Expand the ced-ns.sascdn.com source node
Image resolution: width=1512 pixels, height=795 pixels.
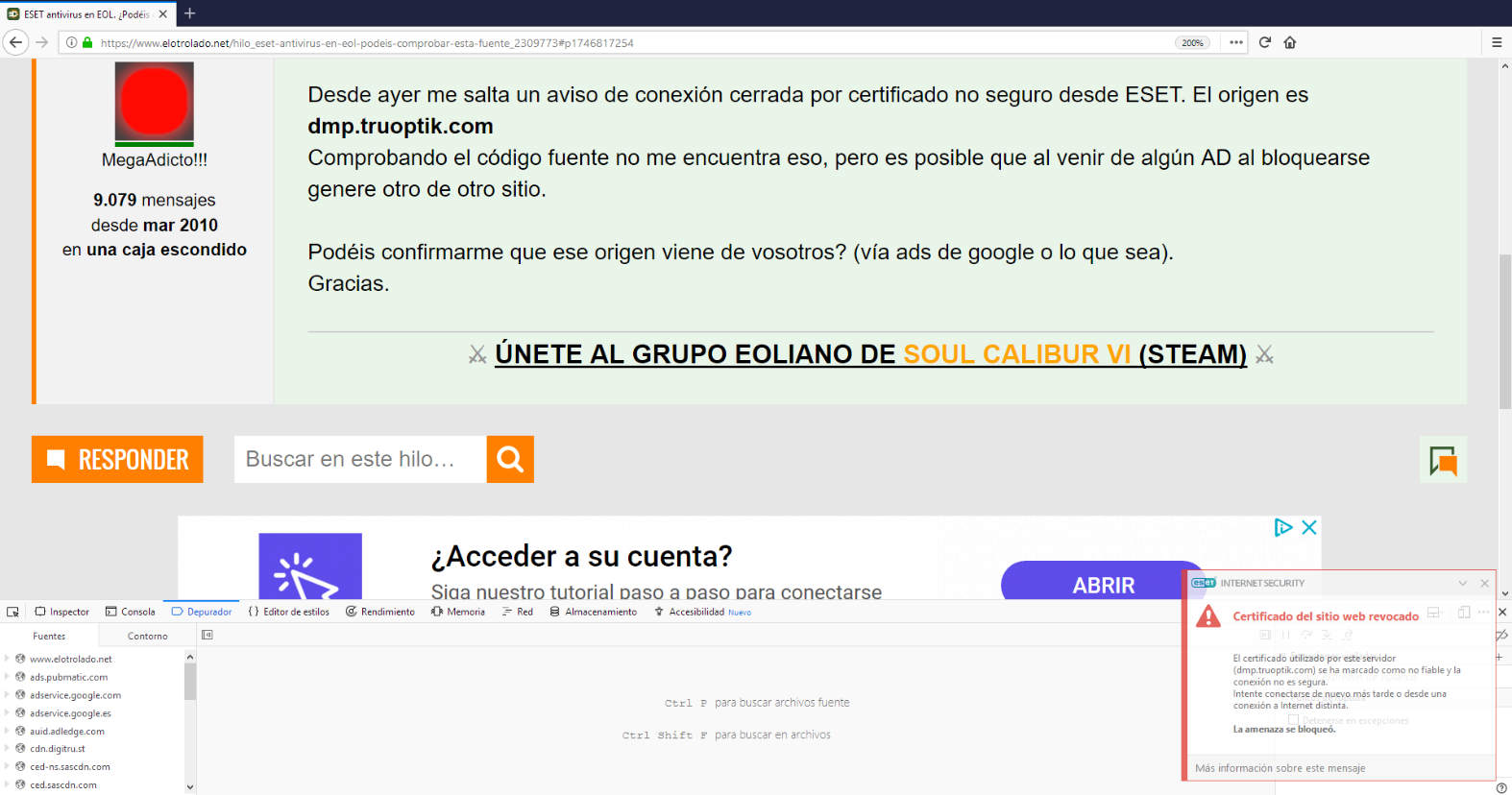pos(7,767)
